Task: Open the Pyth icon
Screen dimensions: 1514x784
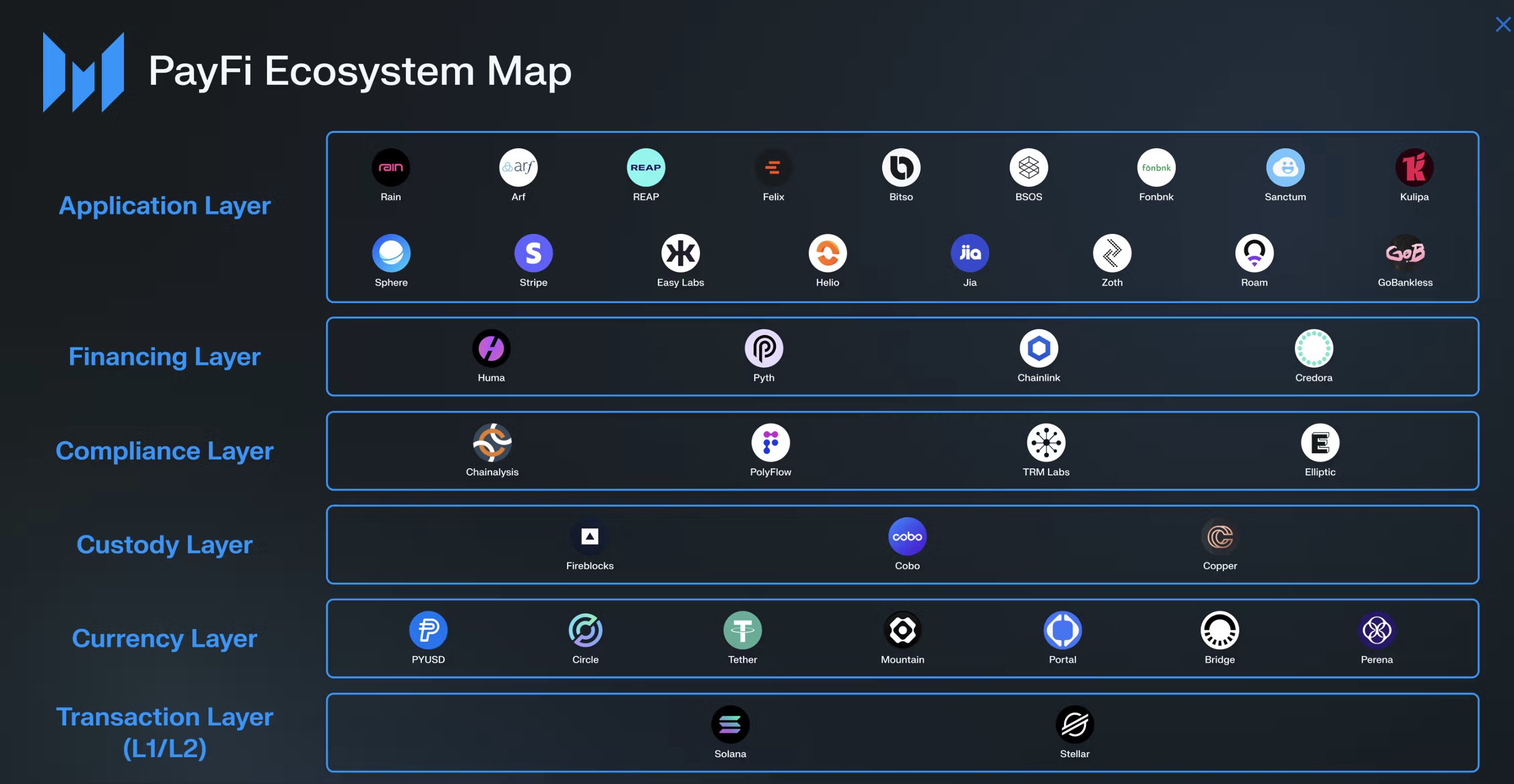Action: [x=764, y=348]
